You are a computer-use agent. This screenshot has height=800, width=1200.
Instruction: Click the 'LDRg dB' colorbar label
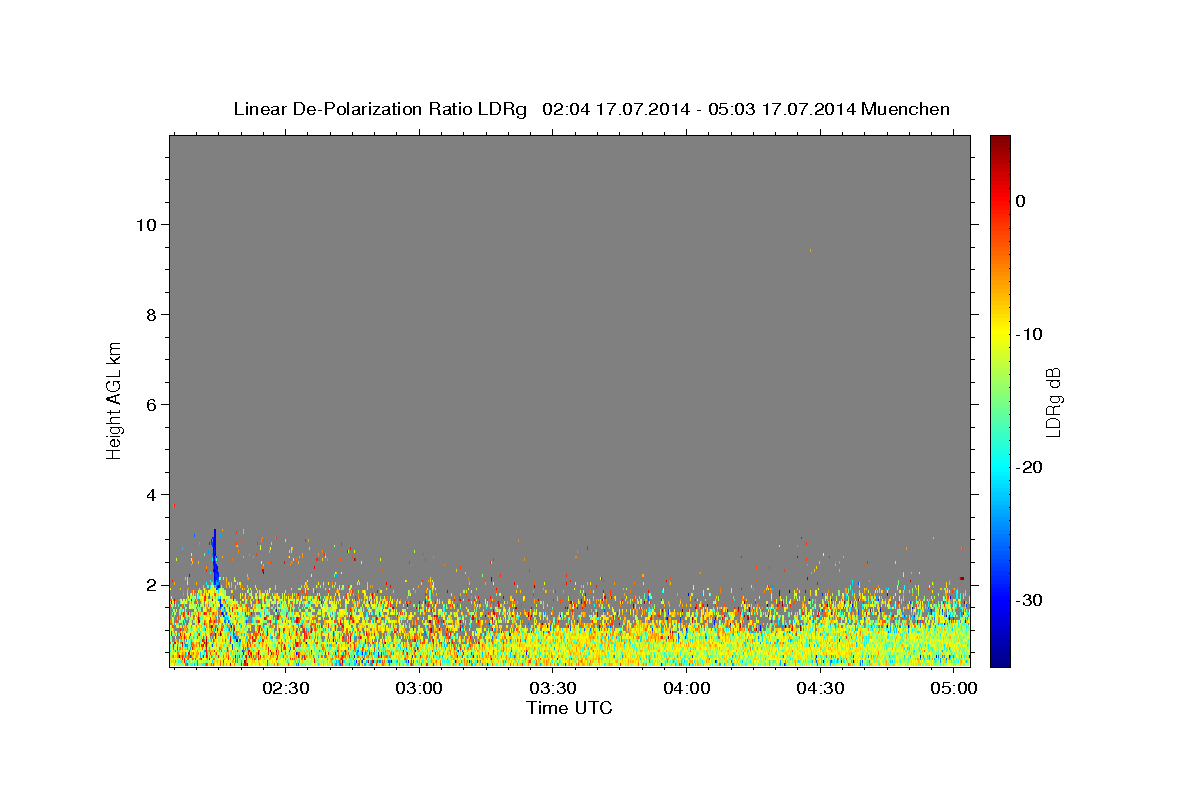[x=1053, y=401]
